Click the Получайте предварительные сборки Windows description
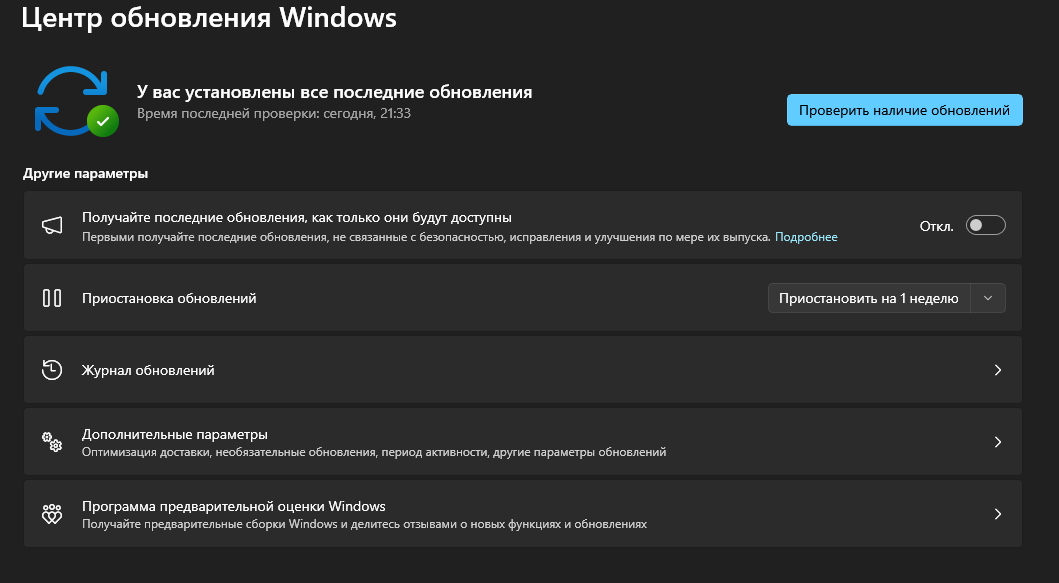This screenshot has height=583, width=1059. click(x=364, y=524)
